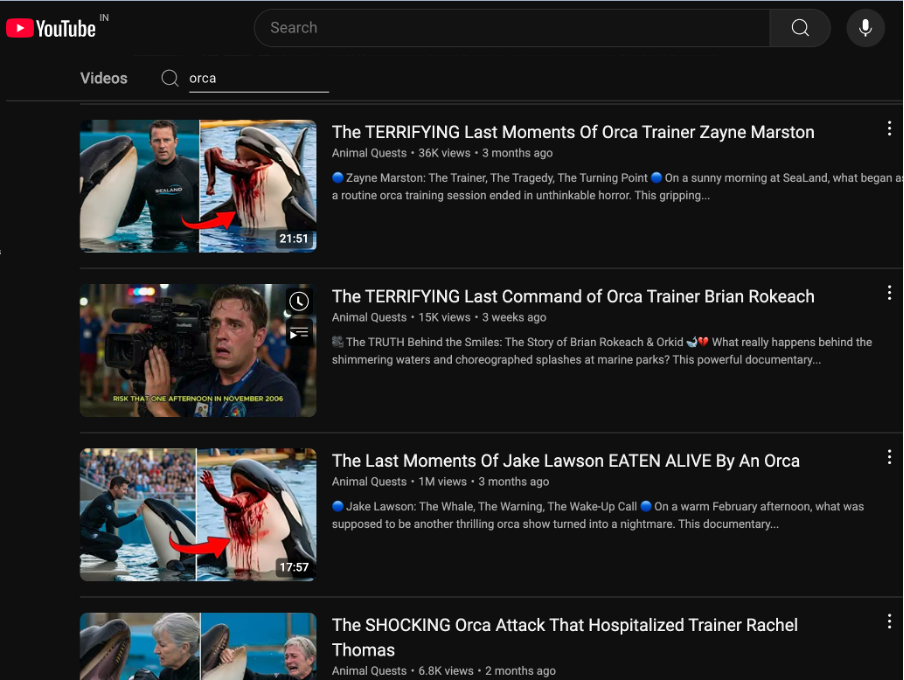Go to YouTube home via logo
This screenshot has height=680, width=904.
(51, 28)
